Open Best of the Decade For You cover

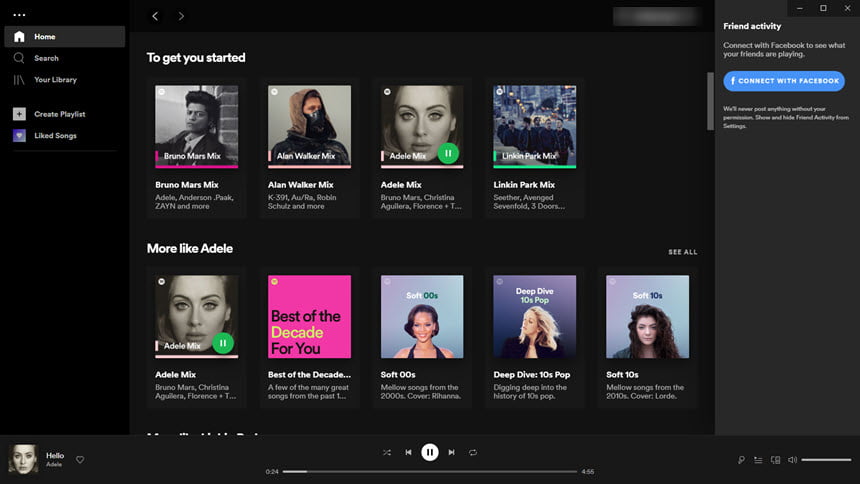309,317
